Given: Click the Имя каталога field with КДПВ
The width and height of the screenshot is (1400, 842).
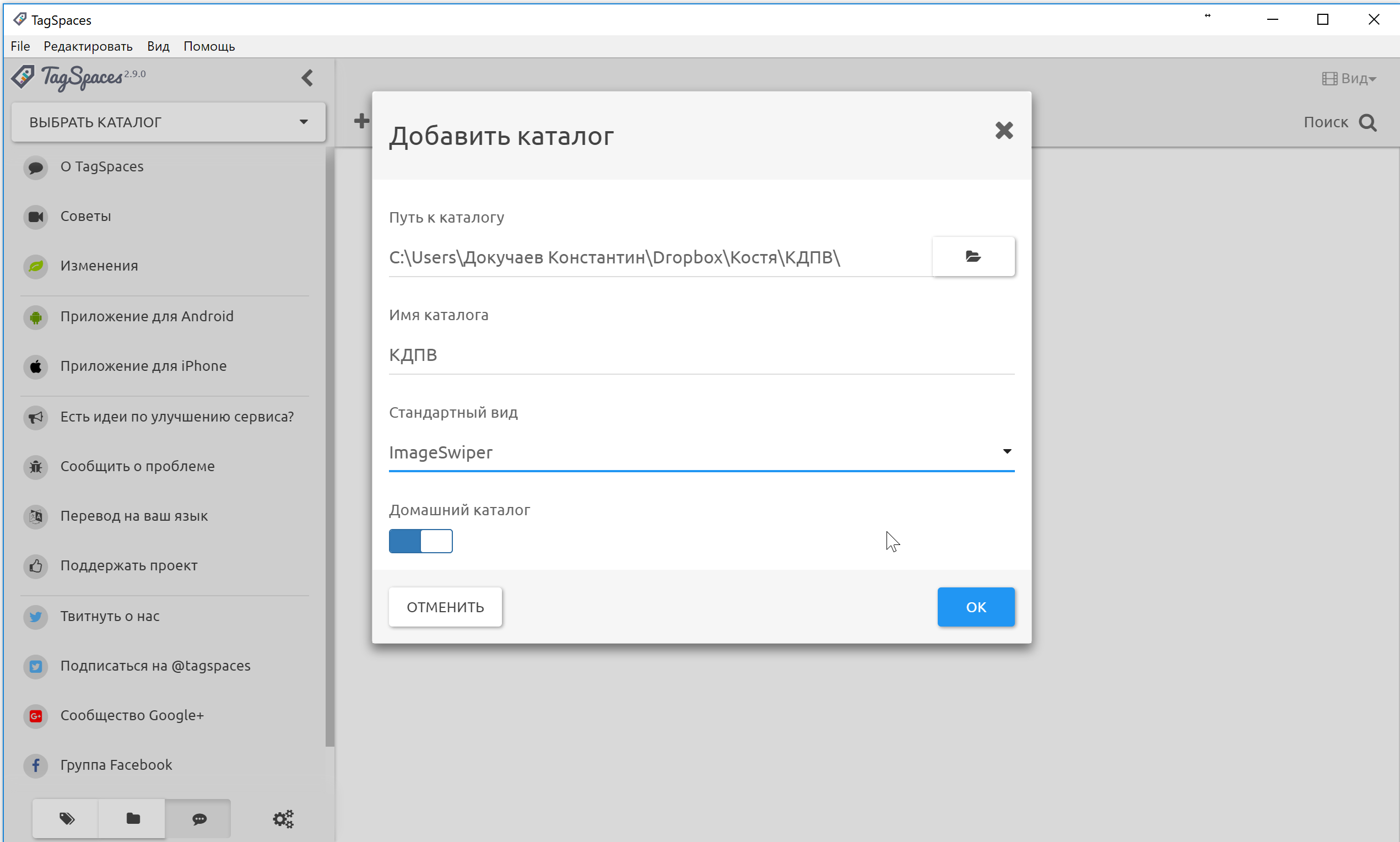Looking at the screenshot, I should [x=701, y=355].
